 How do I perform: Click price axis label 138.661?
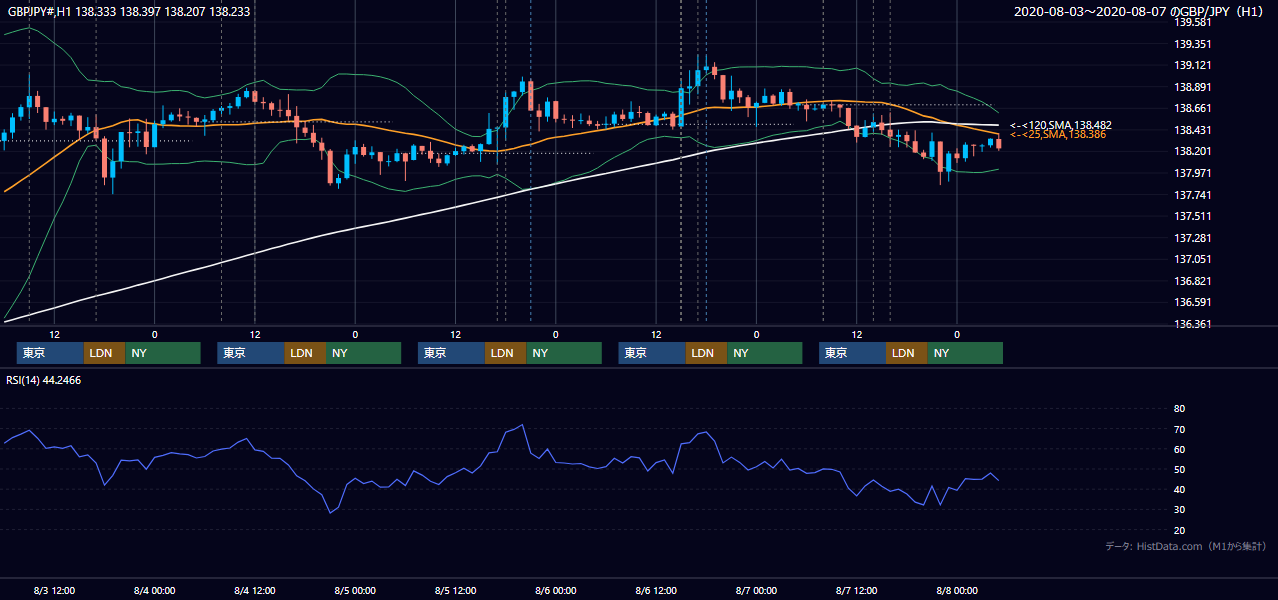click(x=1193, y=108)
